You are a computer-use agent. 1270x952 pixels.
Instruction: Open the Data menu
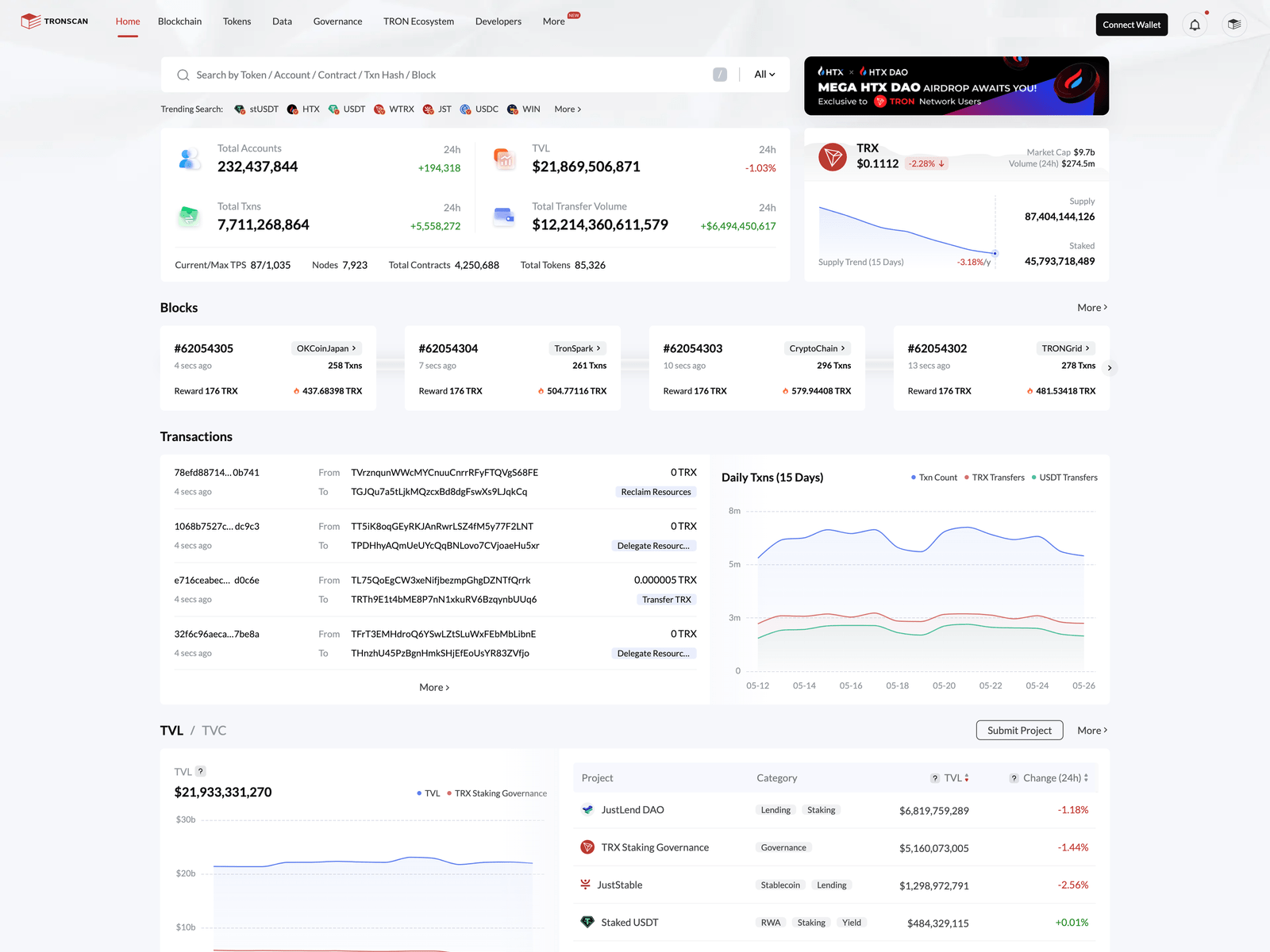(282, 21)
